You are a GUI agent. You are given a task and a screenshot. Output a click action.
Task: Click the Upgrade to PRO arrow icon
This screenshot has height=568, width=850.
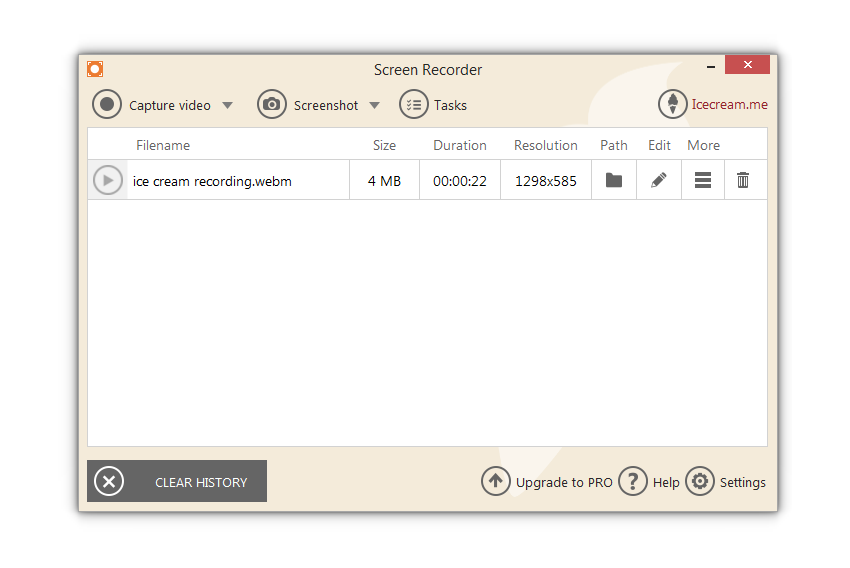(495, 481)
